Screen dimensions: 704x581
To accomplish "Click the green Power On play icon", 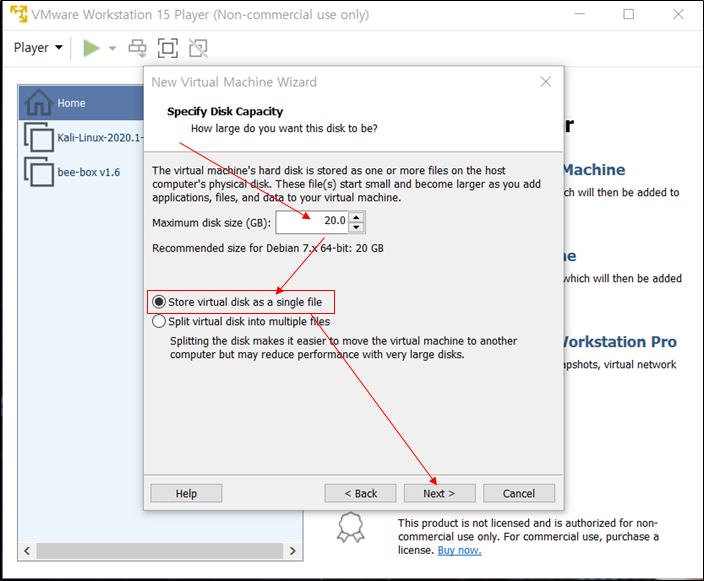I will pos(92,48).
